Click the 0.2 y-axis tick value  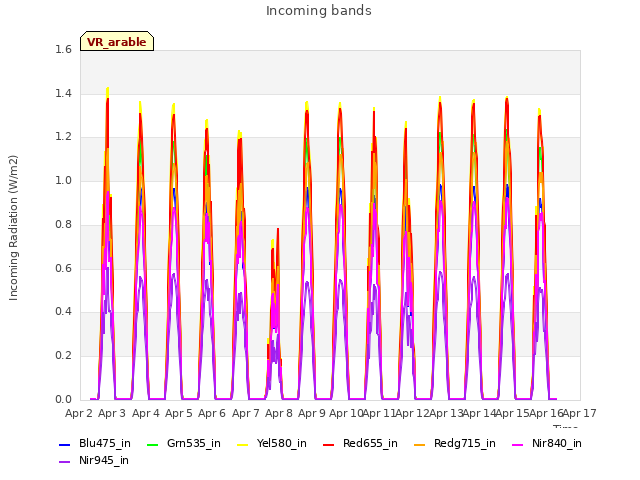click(63, 356)
